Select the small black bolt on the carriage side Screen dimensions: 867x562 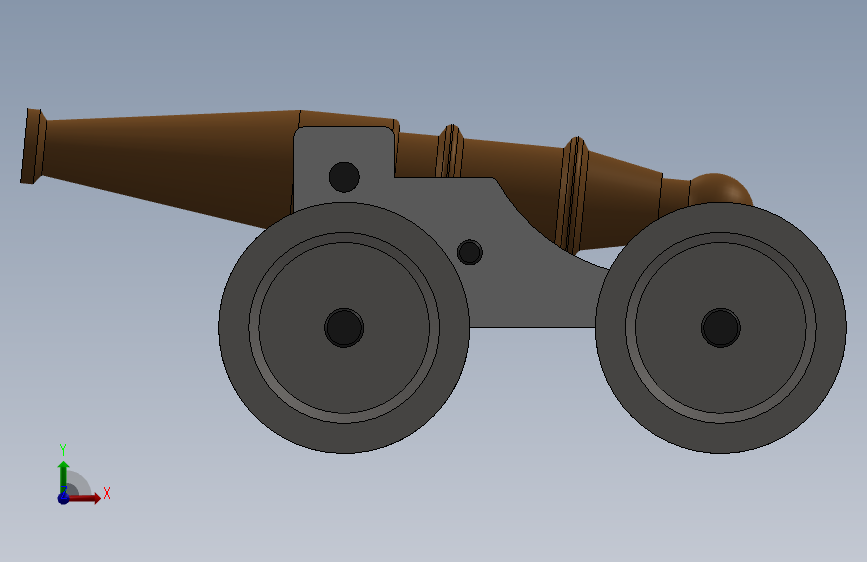click(469, 252)
